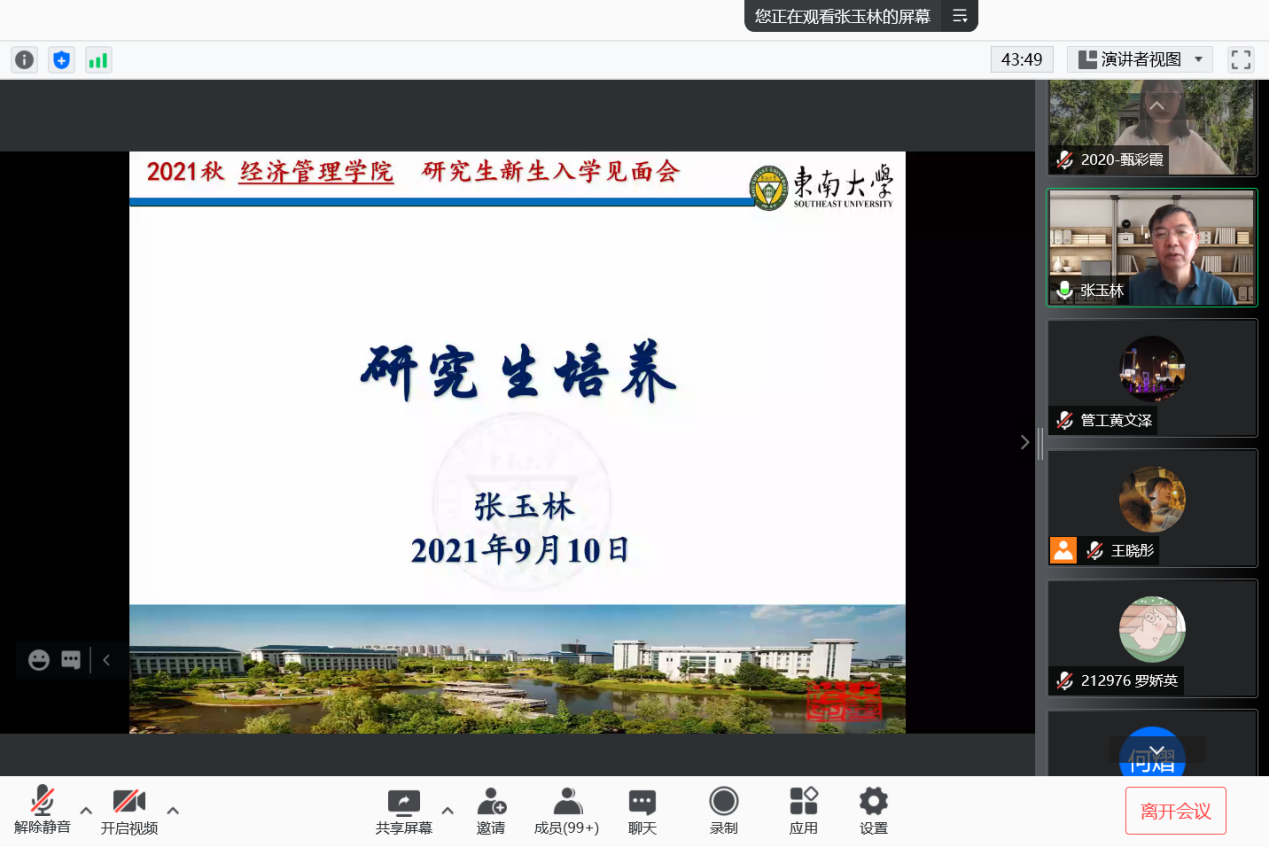Open 设置 settings gear
Screen dimensions: 1269x847
(873, 811)
